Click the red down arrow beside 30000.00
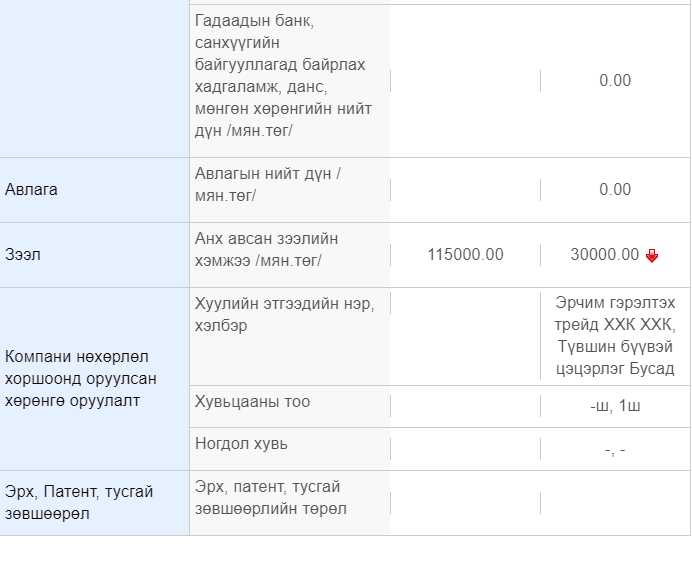This screenshot has height=568, width=692. coord(652,256)
